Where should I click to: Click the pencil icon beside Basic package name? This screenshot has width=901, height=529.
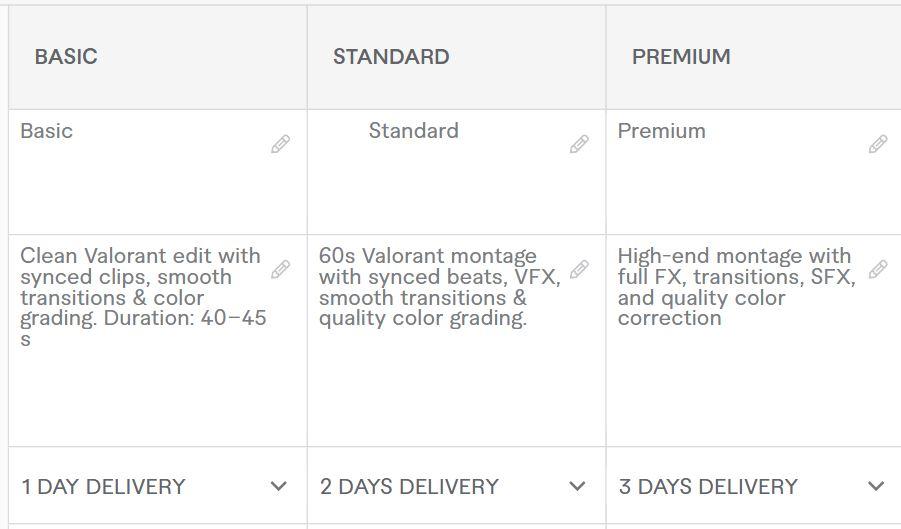pos(281,145)
